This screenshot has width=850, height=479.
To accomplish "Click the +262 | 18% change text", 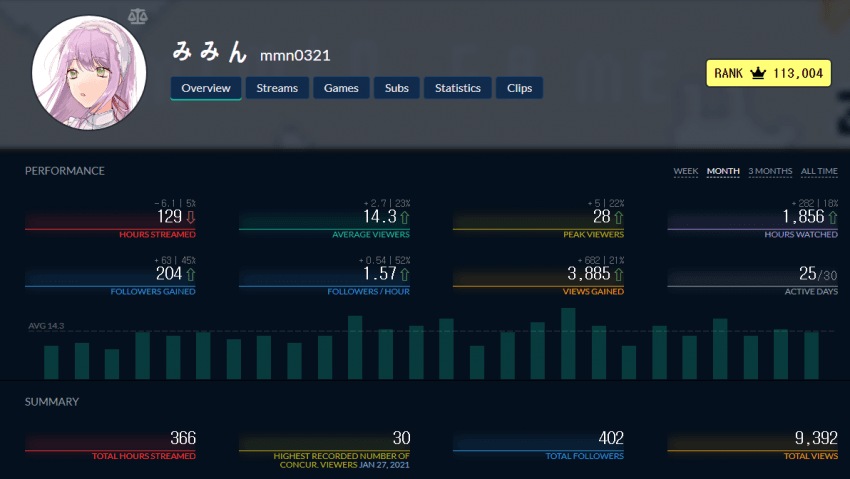I will coord(815,204).
